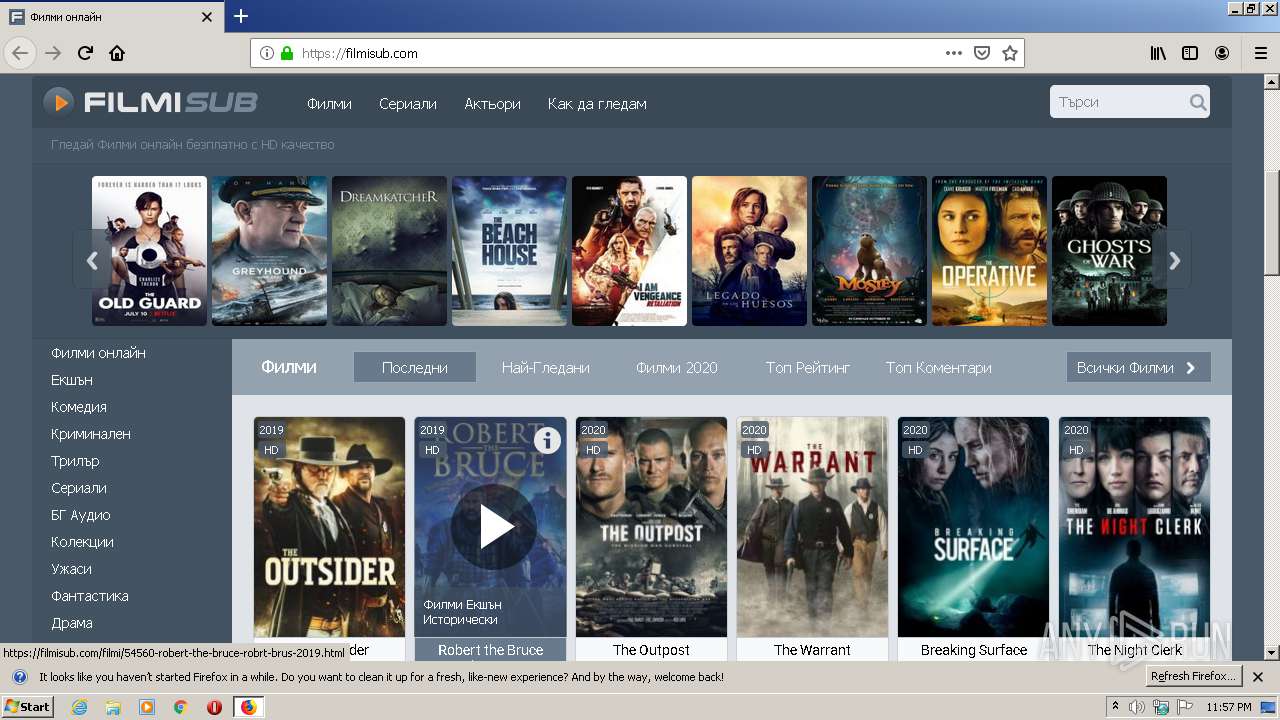The height and width of the screenshot is (720, 1280).
Task: Open a new browser tab with plus
Action: 241,16
